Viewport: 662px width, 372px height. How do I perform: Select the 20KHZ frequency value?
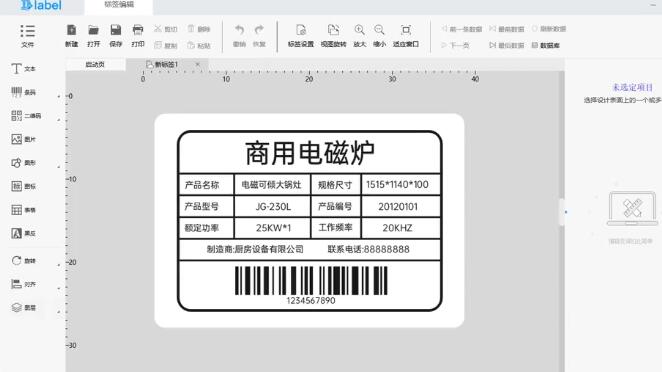pyautogui.click(x=397, y=228)
